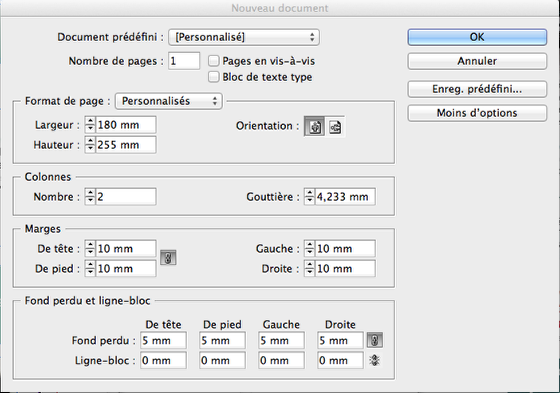
Task: Toggle the Fond perdu chain link icon
Action: [375, 340]
